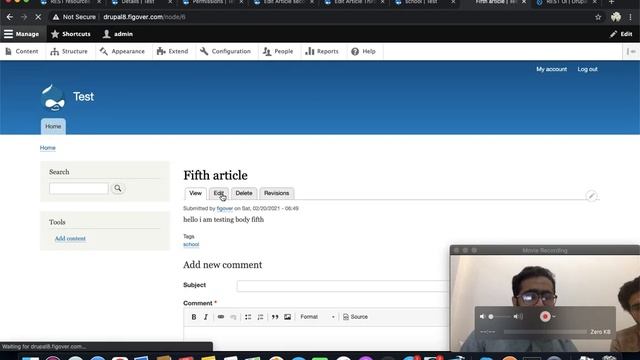Open the admin user menu
This screenshot has width=640, height=360.
[118, 34]
